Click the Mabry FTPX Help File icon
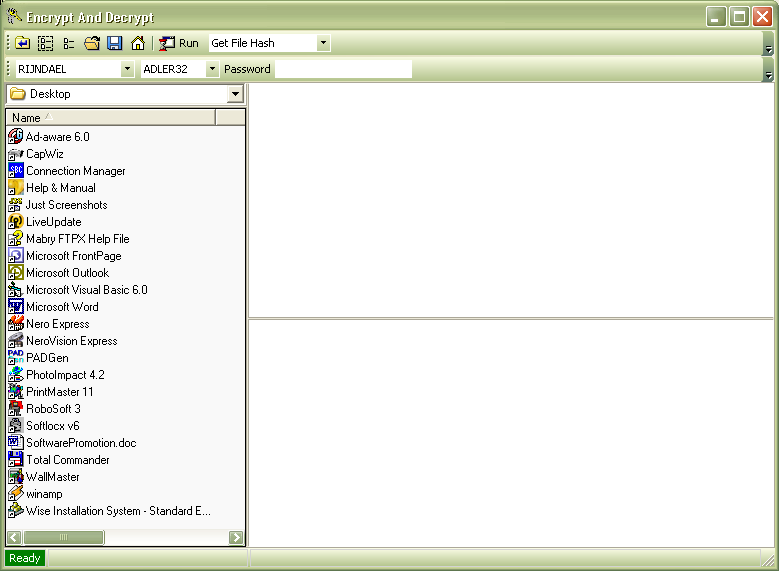 pyautogui.click(x=15, y=238)
